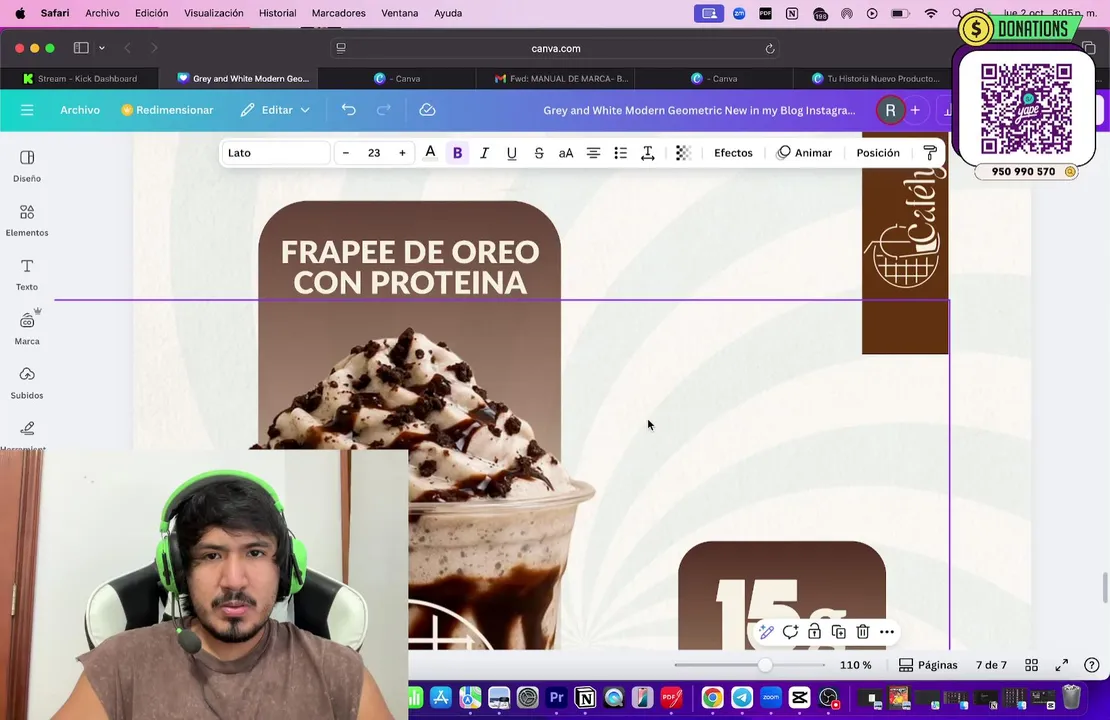Viewport: 1110px width, 720px height.
Task: Toggle bold formatting
Action: [x=457, y=153]
